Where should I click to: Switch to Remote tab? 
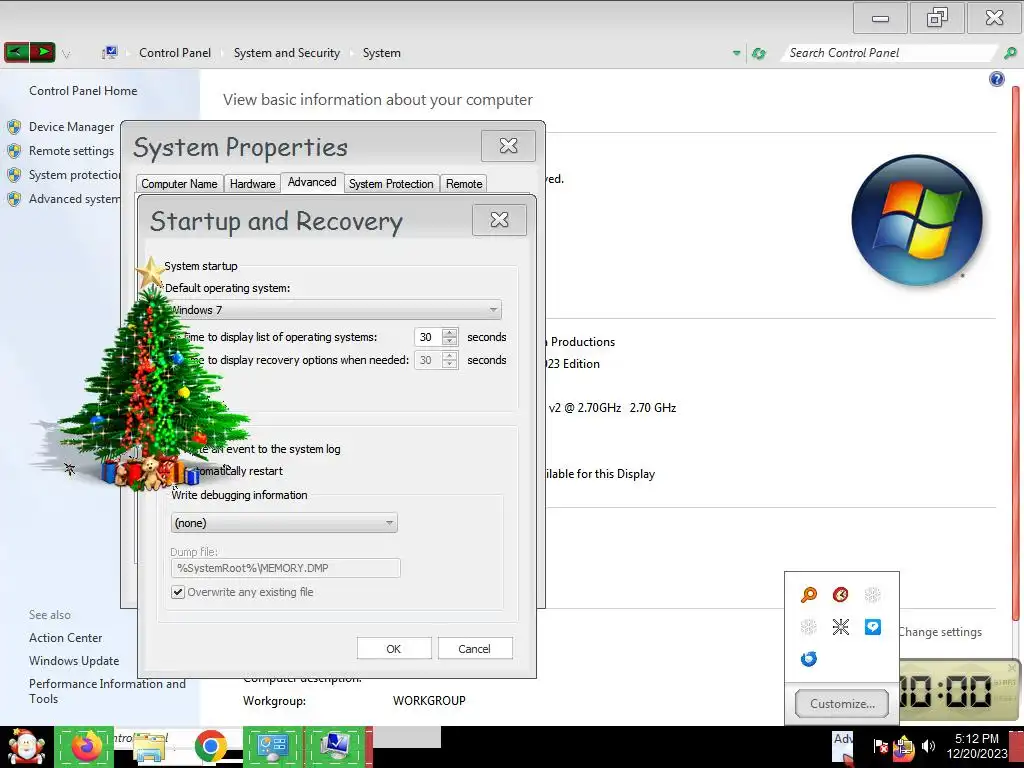coord(464,184)
